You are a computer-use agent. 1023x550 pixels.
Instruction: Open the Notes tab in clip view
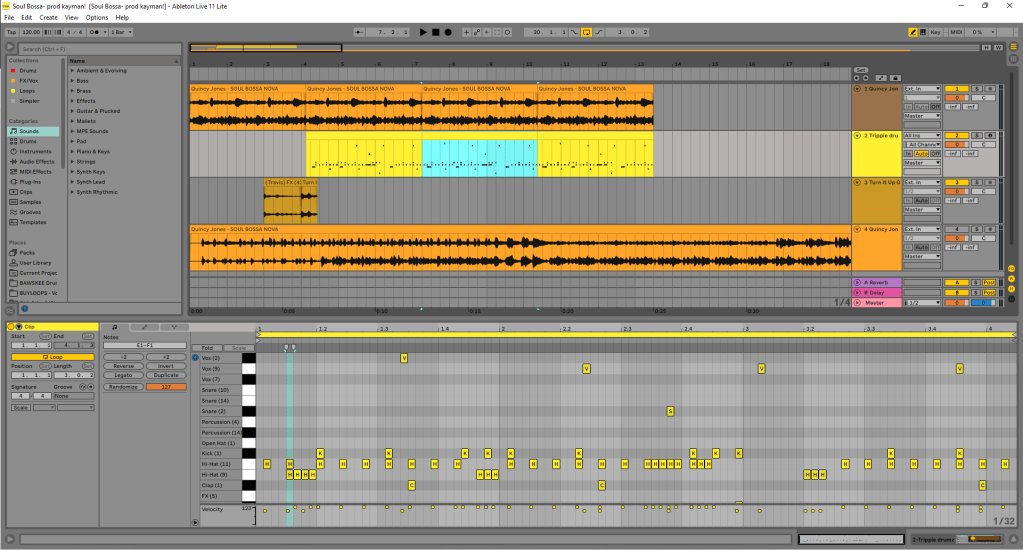point(114,327)
